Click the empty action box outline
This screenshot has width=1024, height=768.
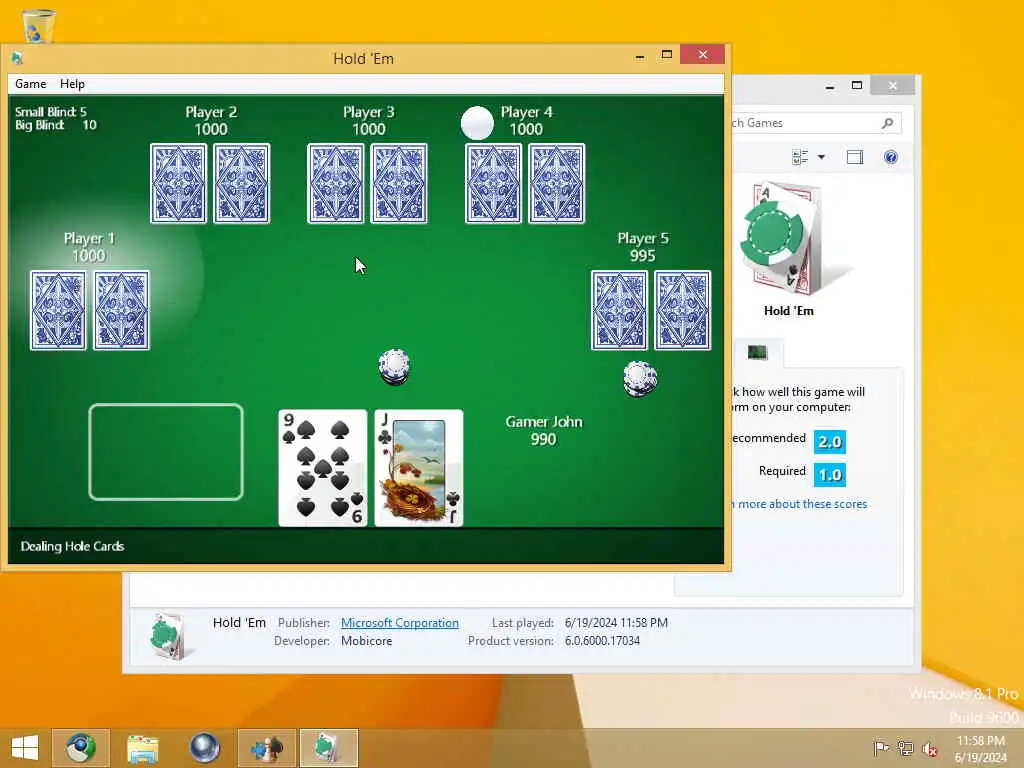166,452
